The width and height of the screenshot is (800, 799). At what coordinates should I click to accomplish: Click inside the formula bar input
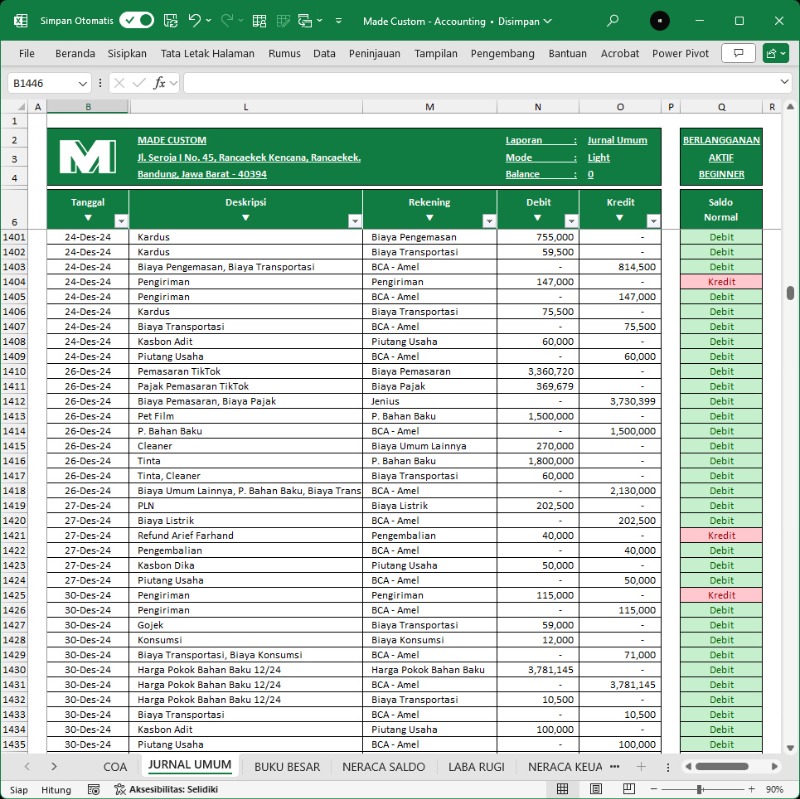click(x=480, y=83)
